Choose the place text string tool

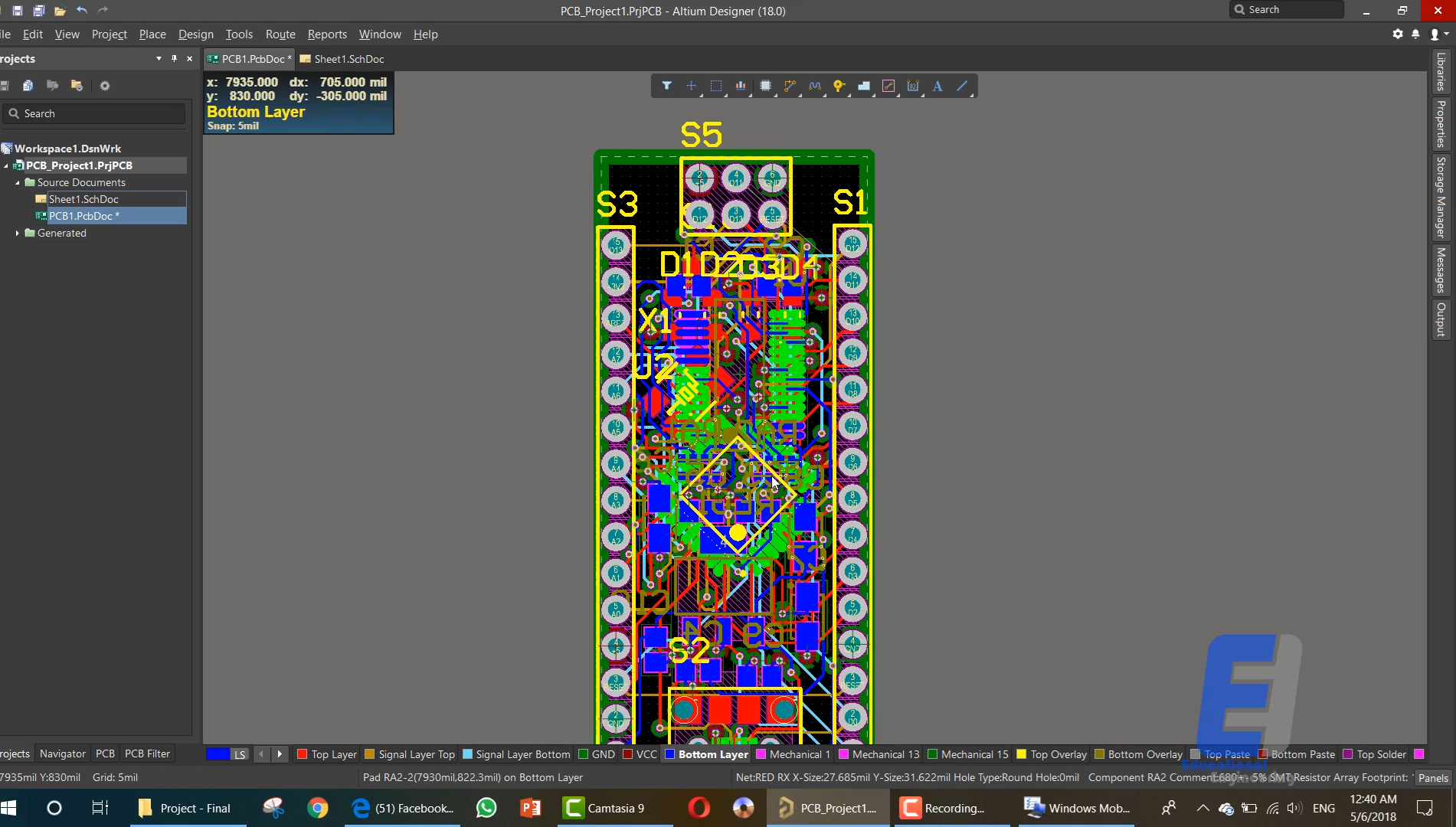coord(937,86)
